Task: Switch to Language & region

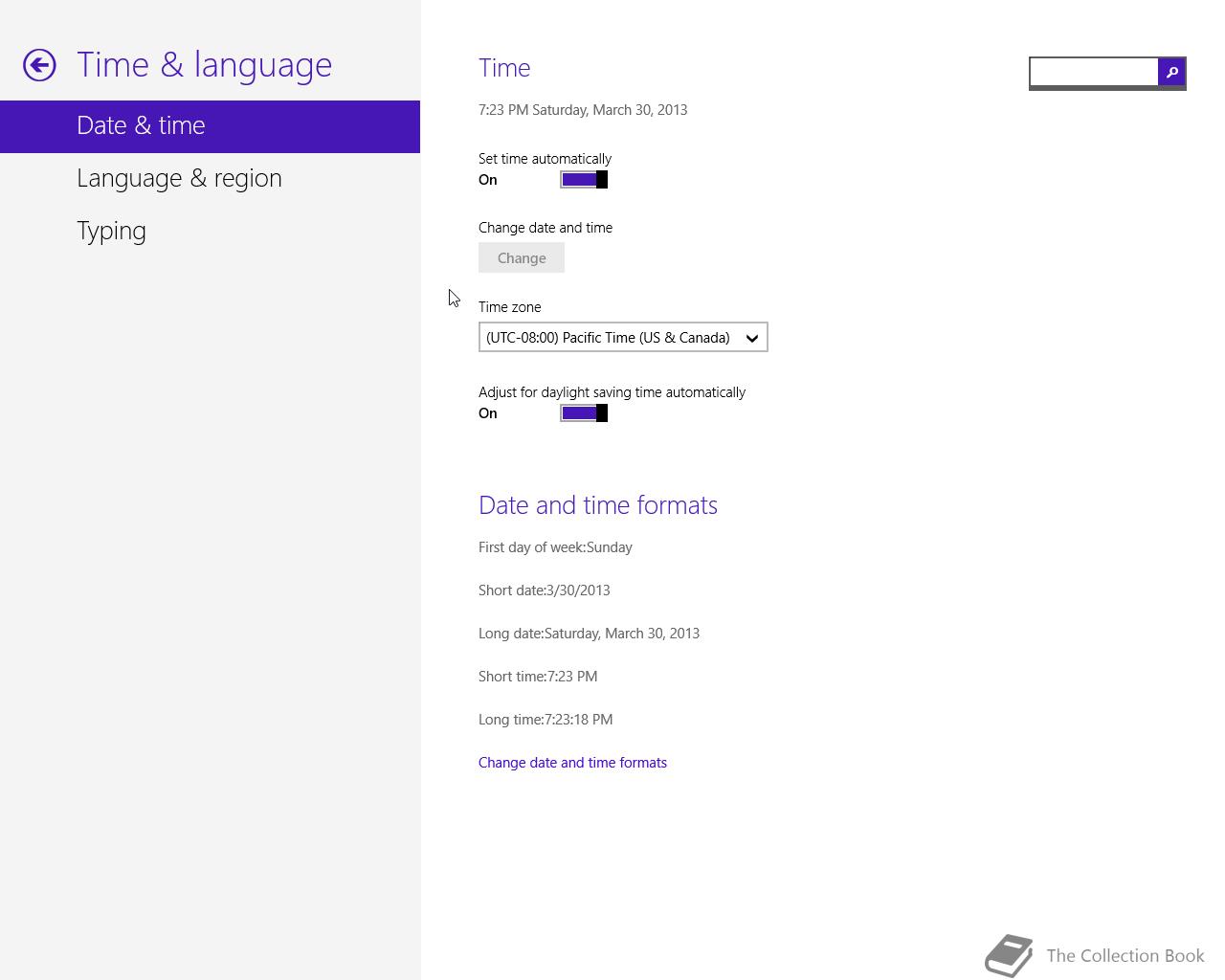Action: click(210, 179)
